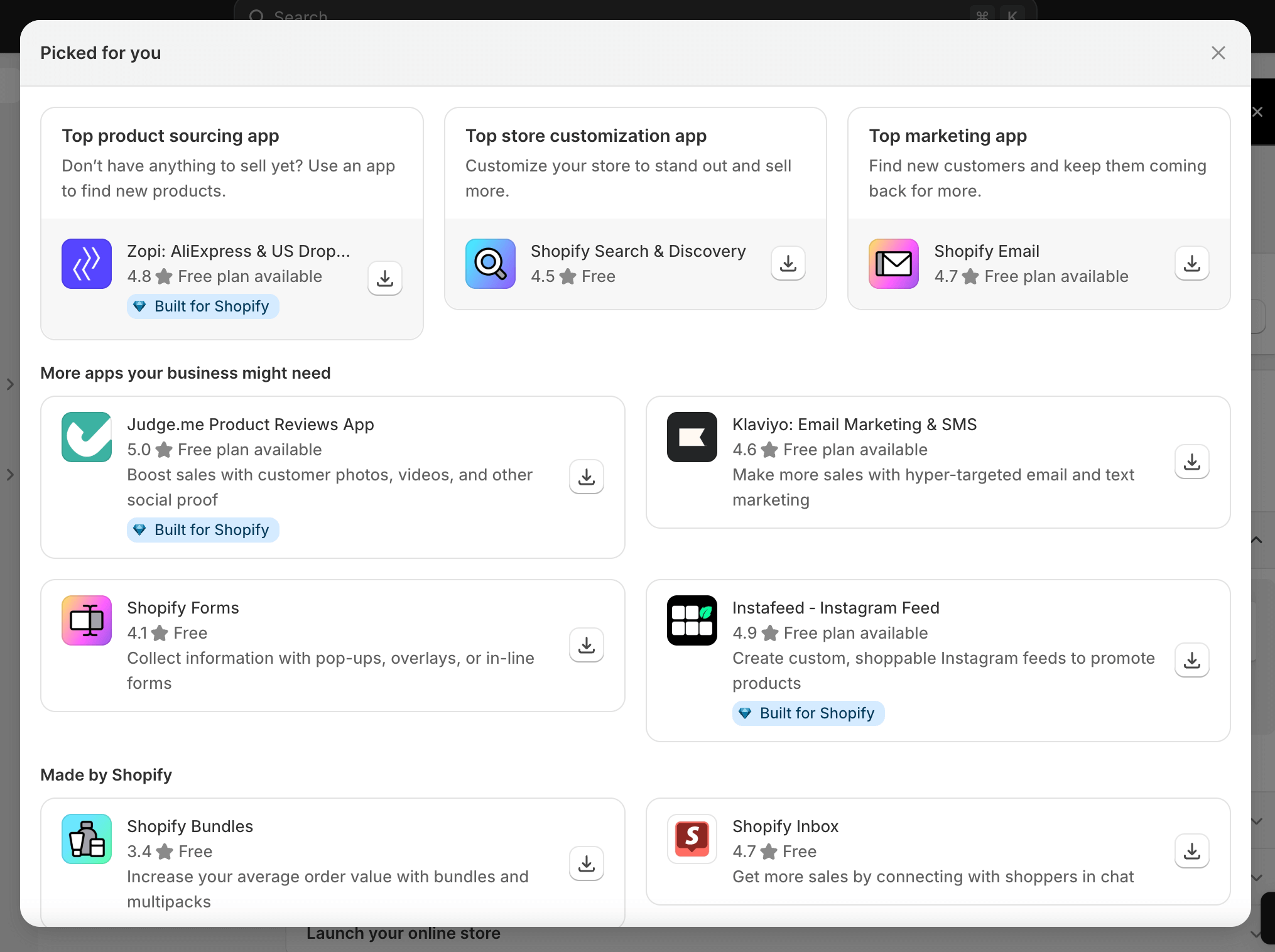Viewport: 1275px width, 952px height.
Task: Click the Judge.me green checkmark logo
Action: [x=87, y=437]
